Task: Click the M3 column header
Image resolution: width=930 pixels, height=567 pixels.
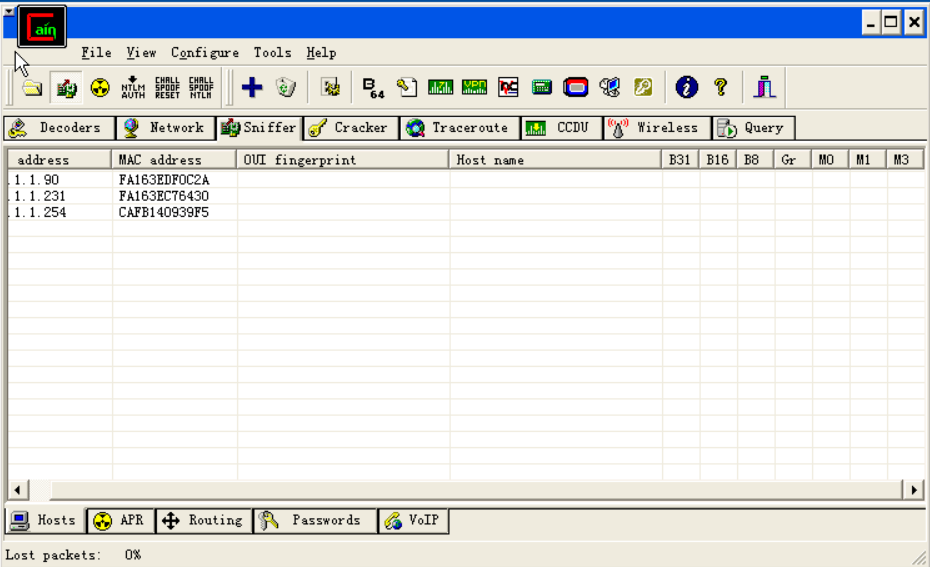Action: pyautogui.click(x=904, y=160)
